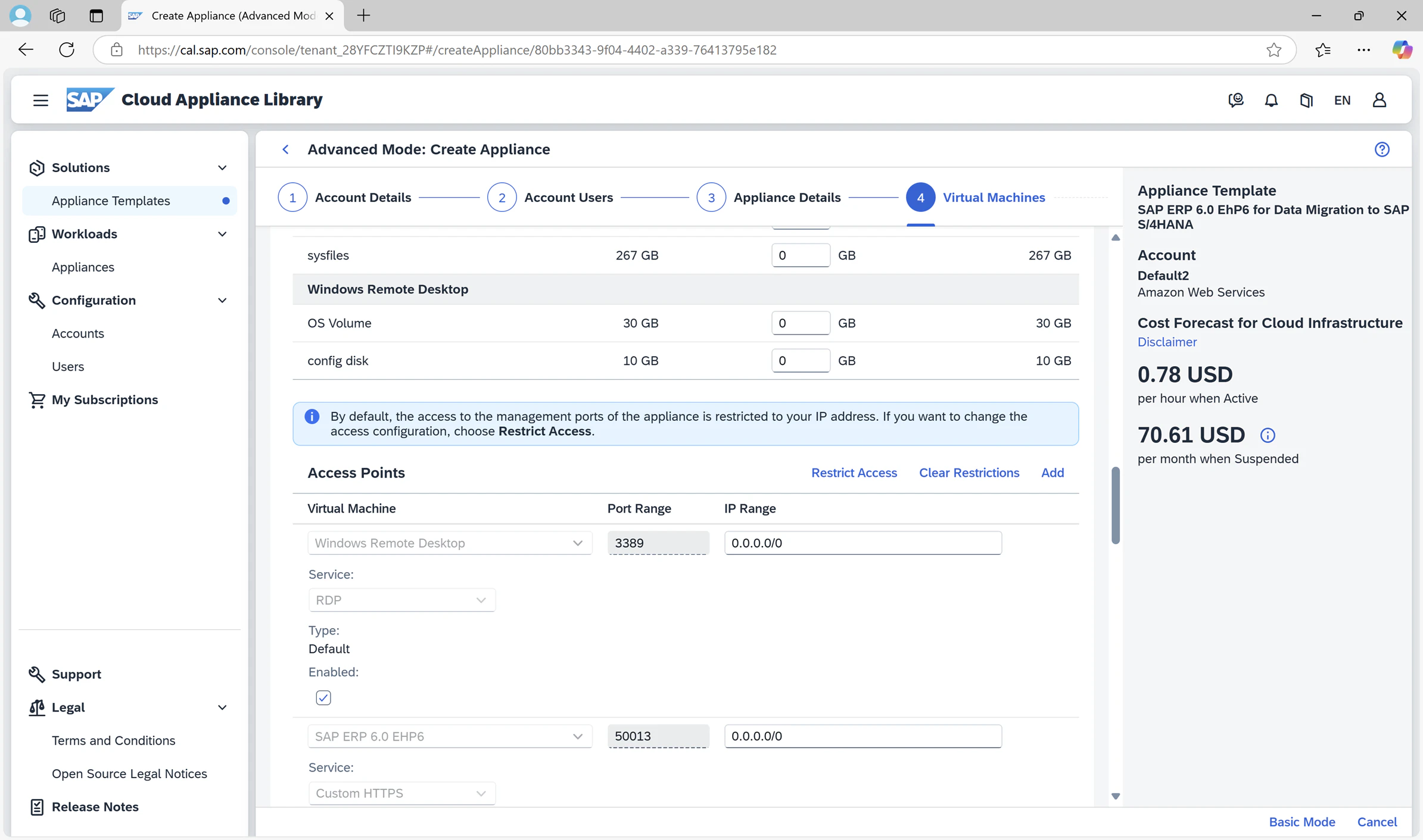The height and width of the screenshot is (840, 1423).
Task: Click the scroll down arrow in wizard
Action: point(1116,796)
